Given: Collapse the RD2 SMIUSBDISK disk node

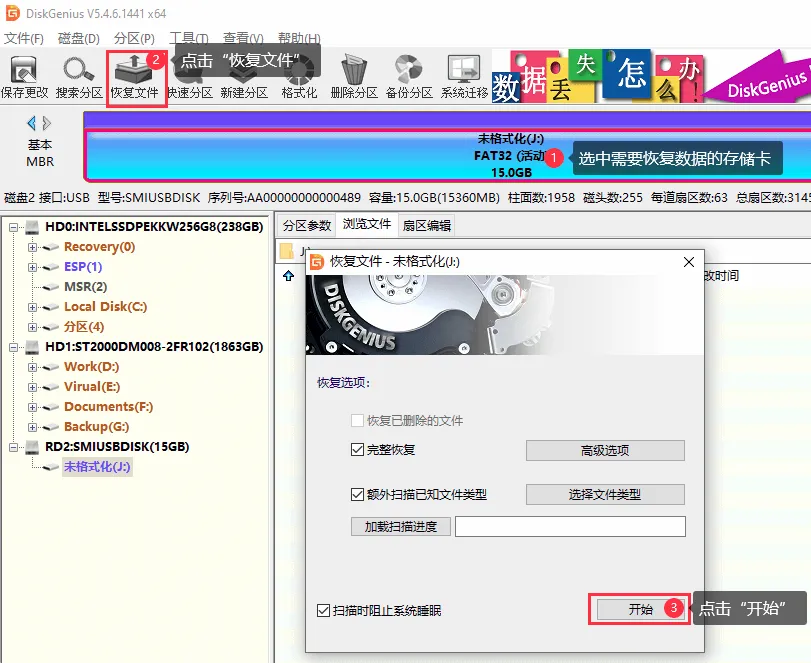Looking at the screenshot, I should click(13, 447).
